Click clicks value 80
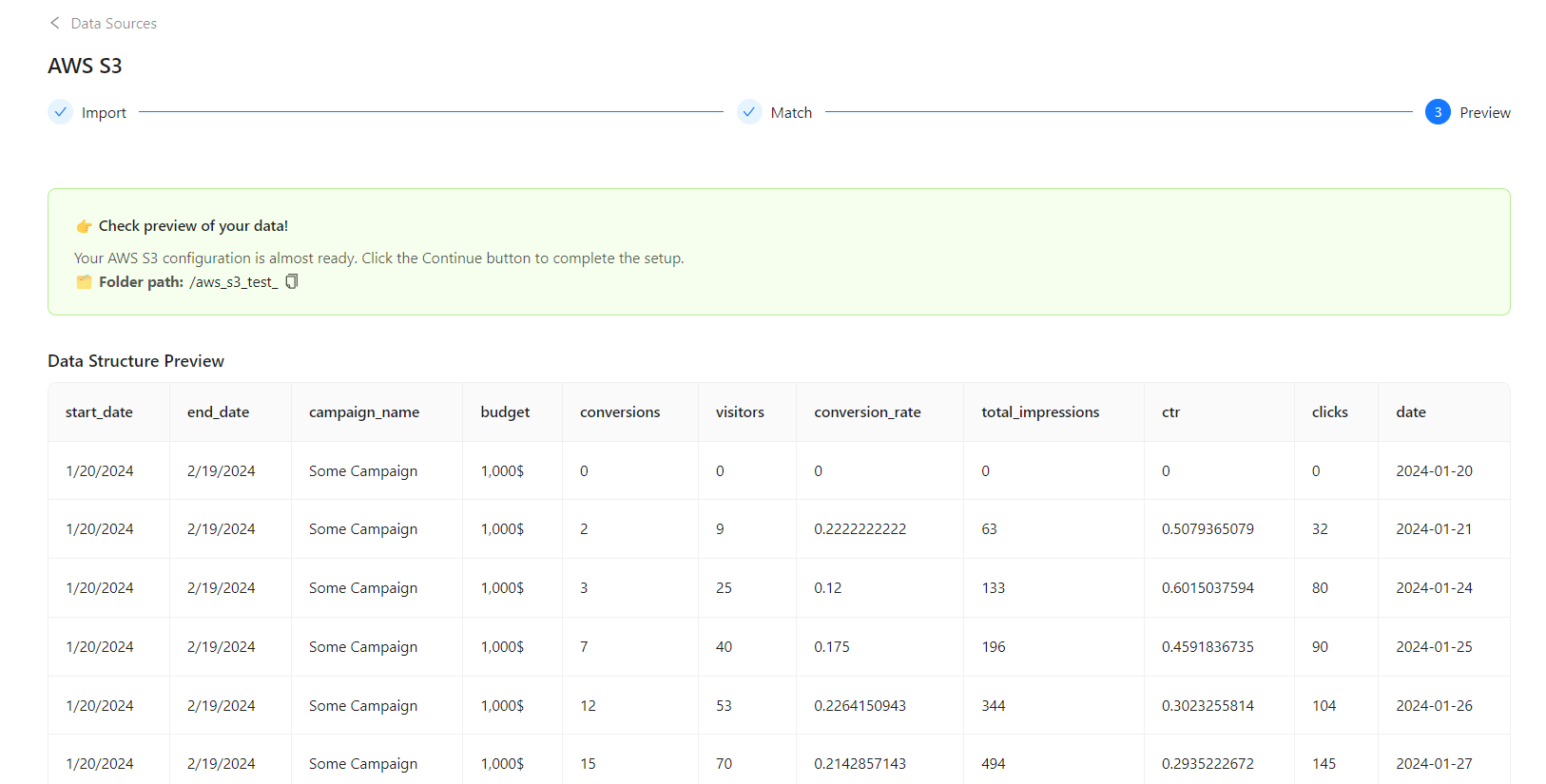1546x784 pixels. tap(1320, 588)
